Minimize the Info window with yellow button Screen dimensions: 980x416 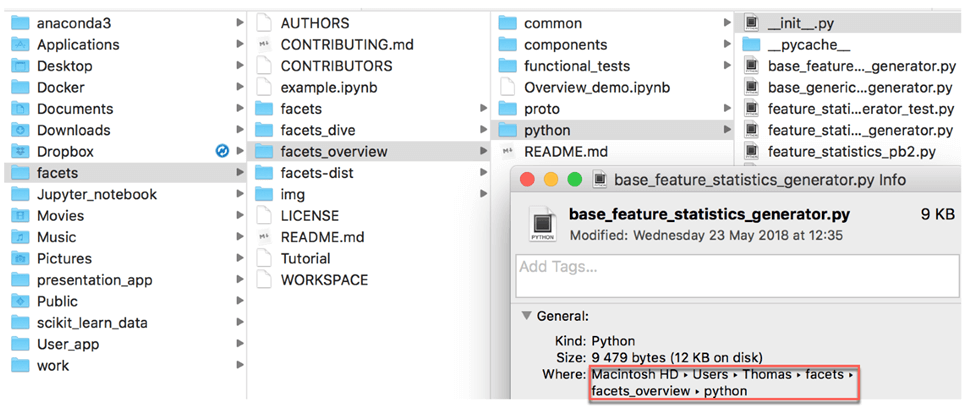point(551,179)
